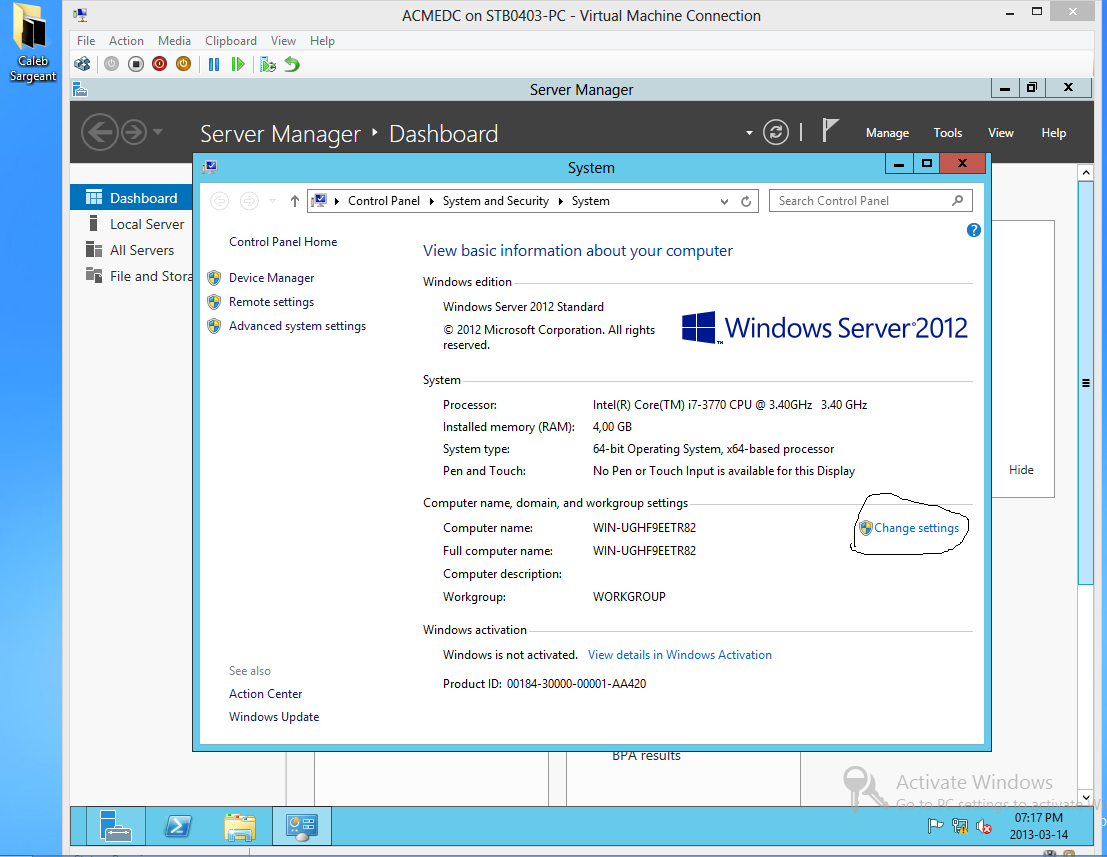Open the Server Manager notifications flag
The image size is (1107, 857).
click(830, 131)
